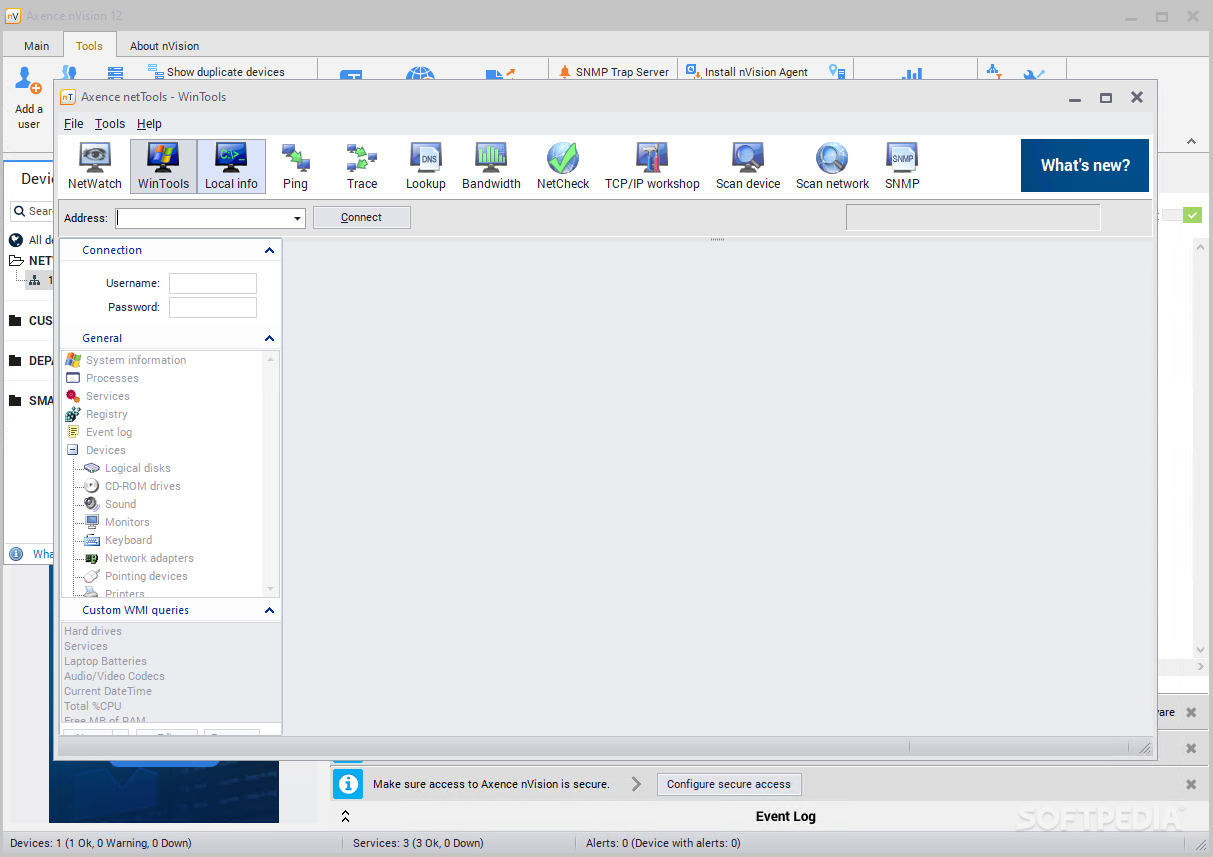This screenshot has width=1213, height=857.
Task: Click scroll up arrow in General list
Action: pos(270,358)
